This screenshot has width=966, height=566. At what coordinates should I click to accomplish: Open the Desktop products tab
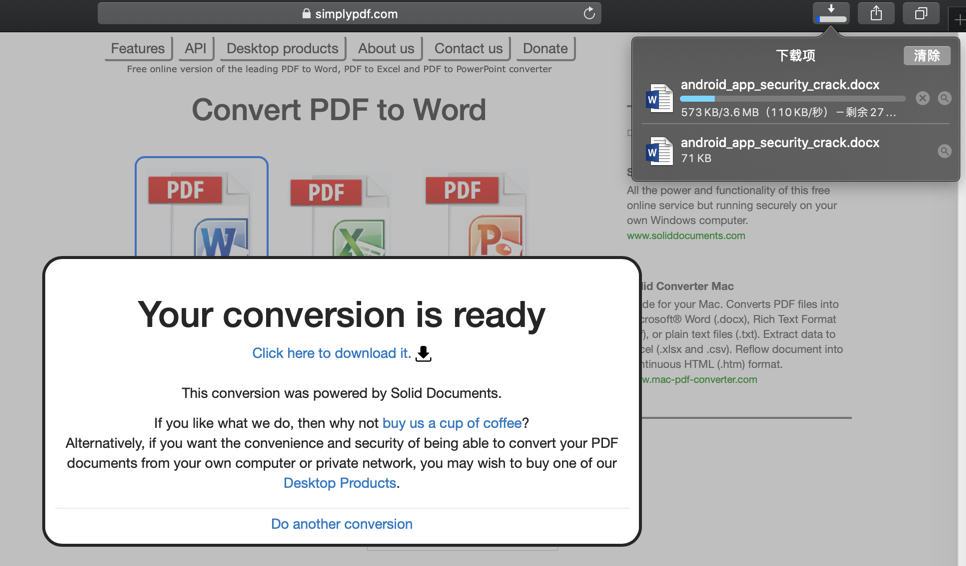pos(282,49)
